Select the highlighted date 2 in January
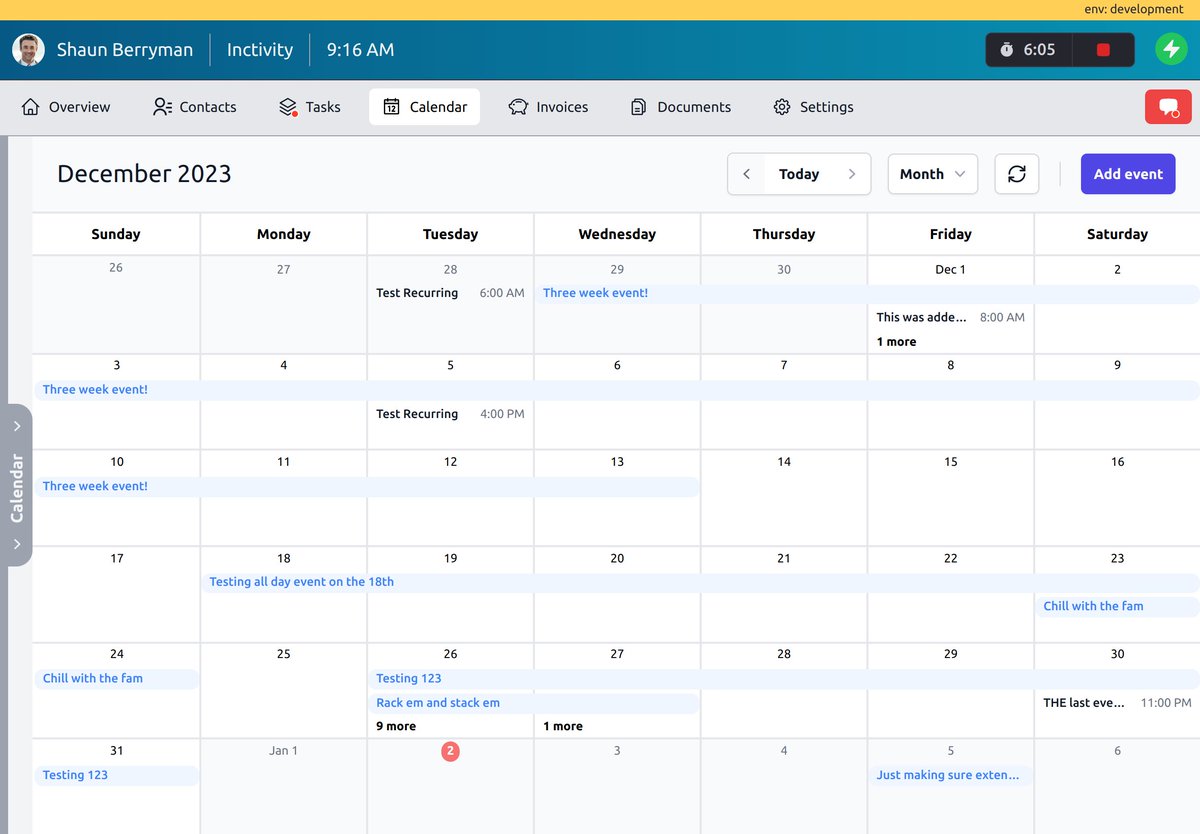The width and height of the screenshot is (1200, 834). (450, 751)
